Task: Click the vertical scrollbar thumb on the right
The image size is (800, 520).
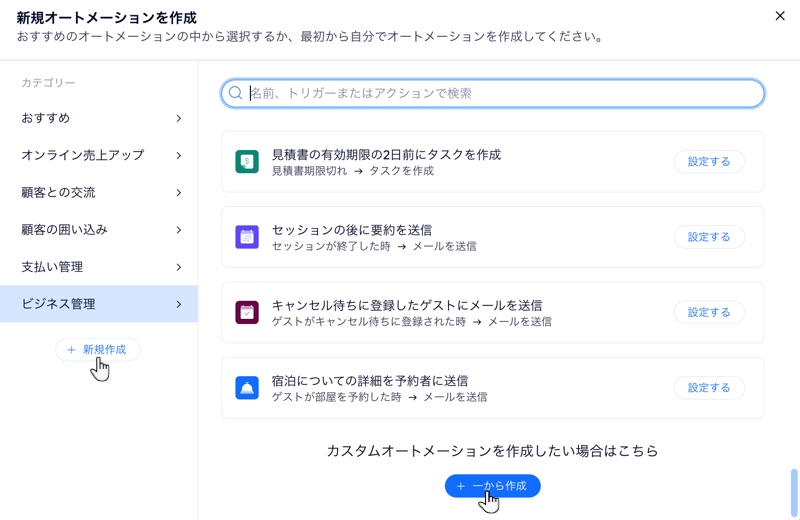Action: click(x=794, y=493)
